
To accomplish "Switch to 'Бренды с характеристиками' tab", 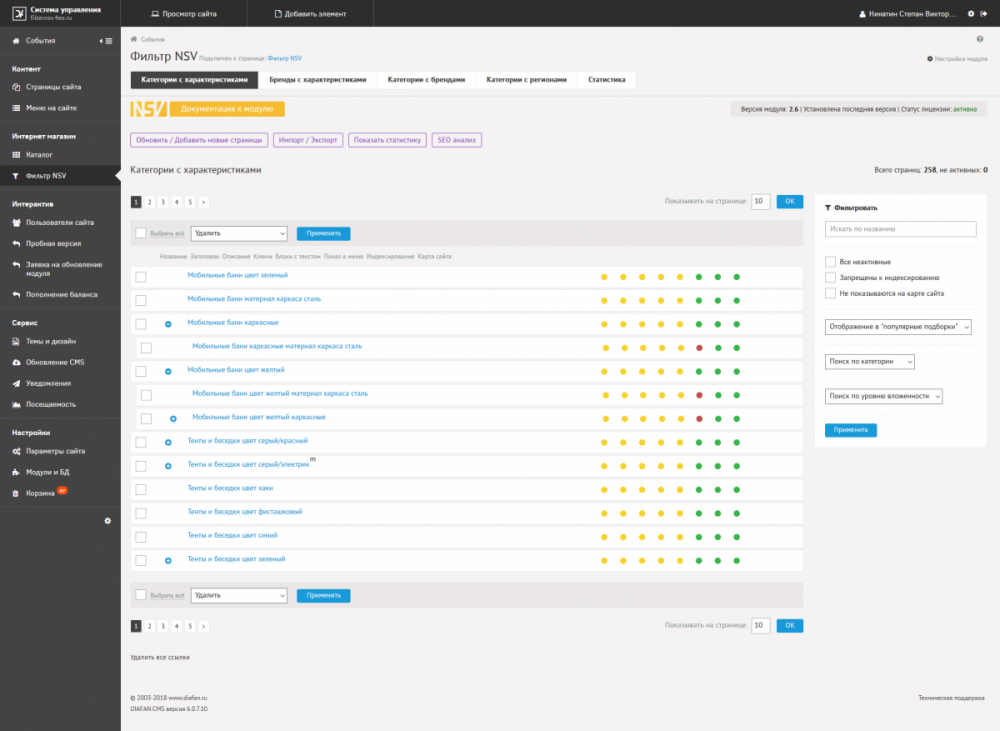I will [x=318, y=80].
